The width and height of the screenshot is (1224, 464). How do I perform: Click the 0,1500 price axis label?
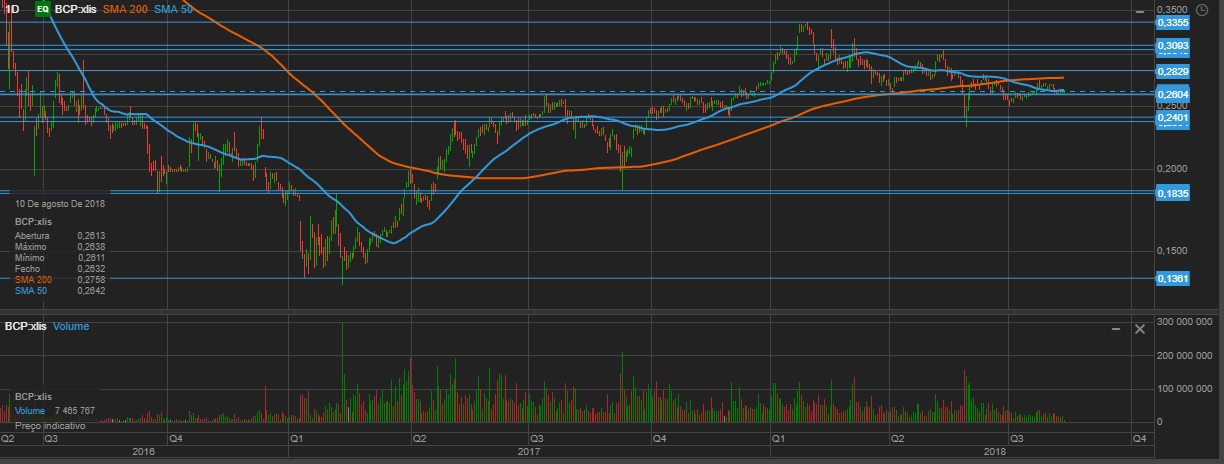1172,251
